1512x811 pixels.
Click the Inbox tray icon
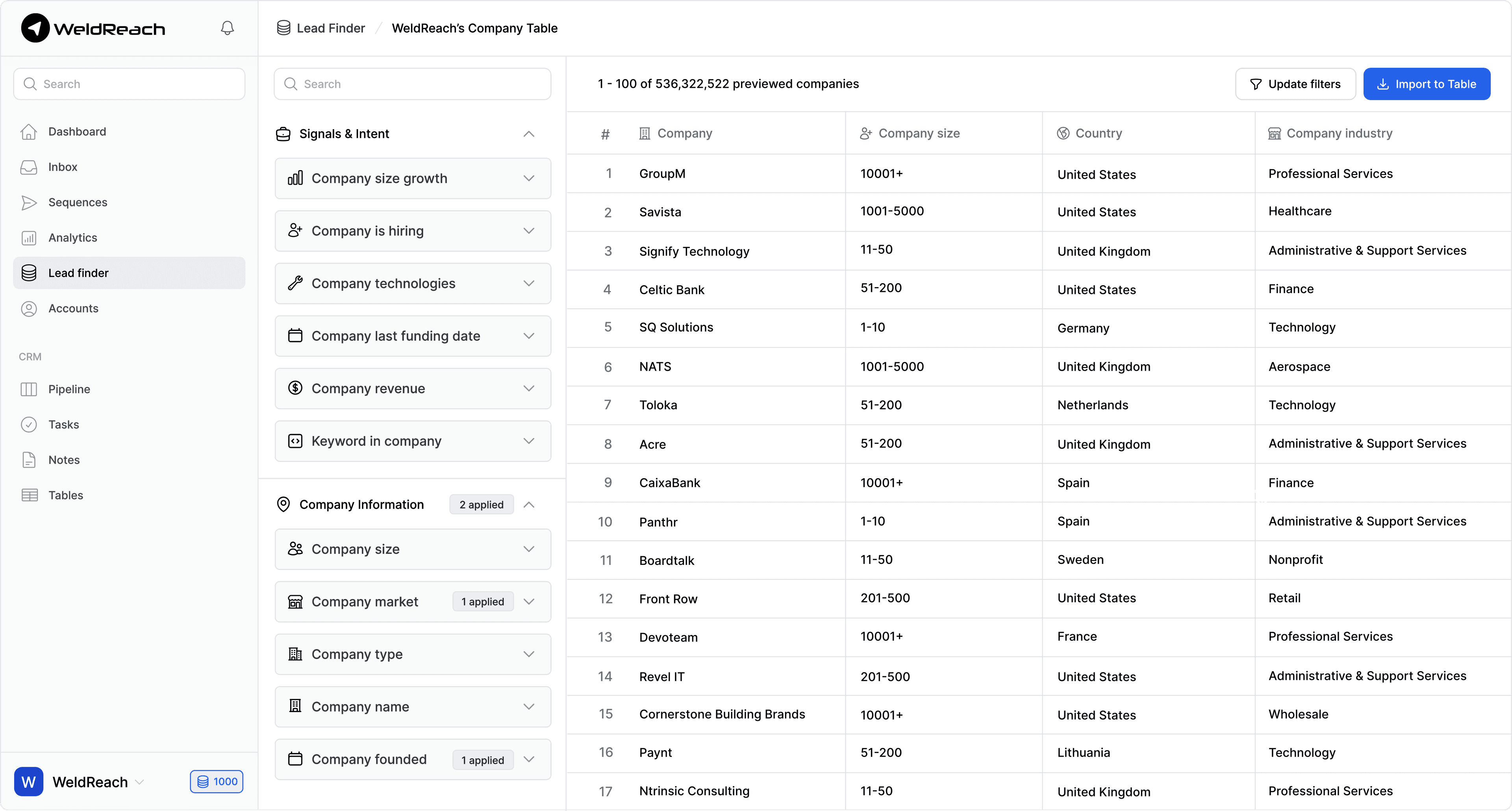[x=29, y=167]
